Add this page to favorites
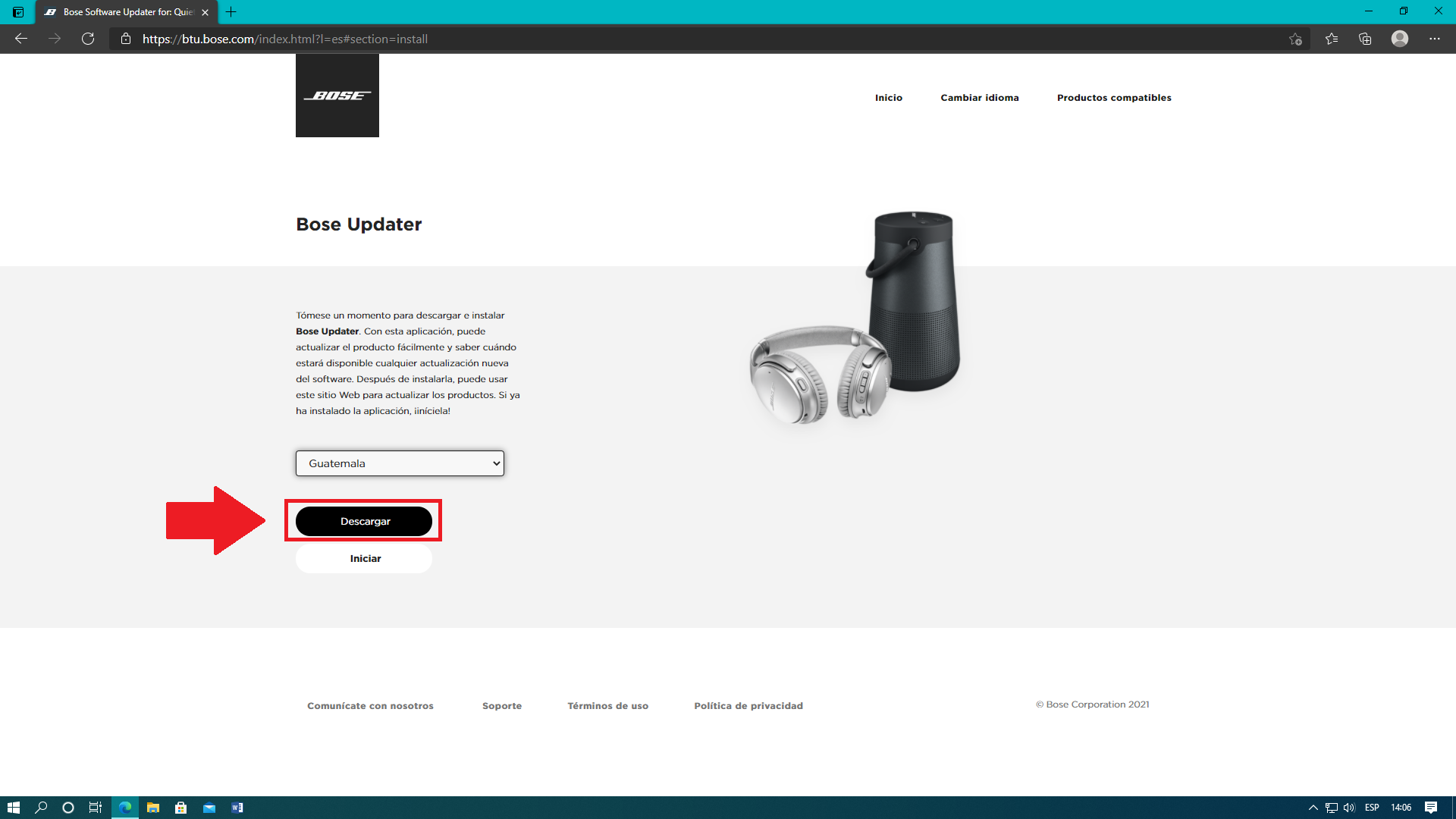The height and width of the screenshot is (819, 1456). (1295, 39)
